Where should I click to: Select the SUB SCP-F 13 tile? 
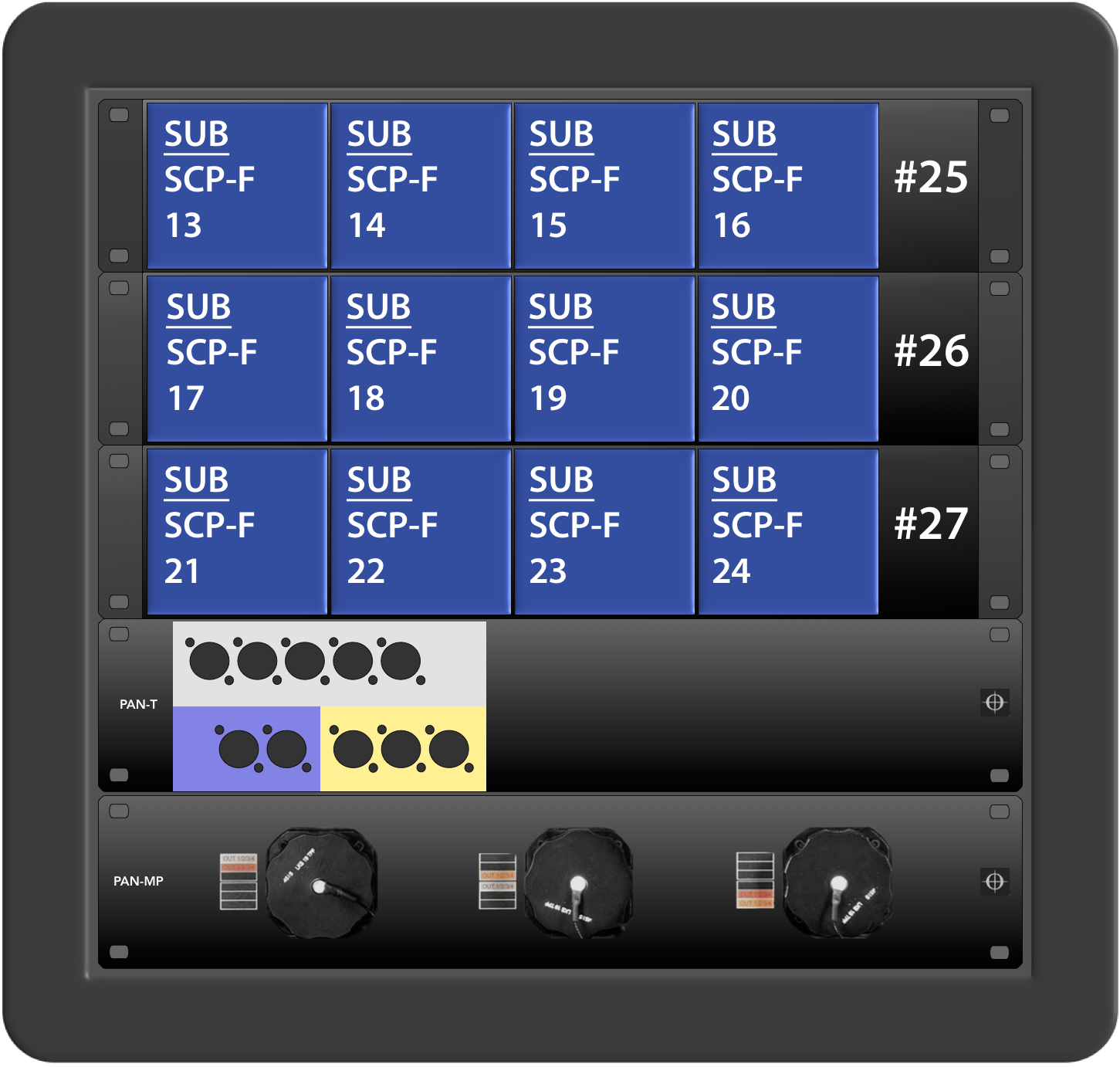tap(237, 186)
